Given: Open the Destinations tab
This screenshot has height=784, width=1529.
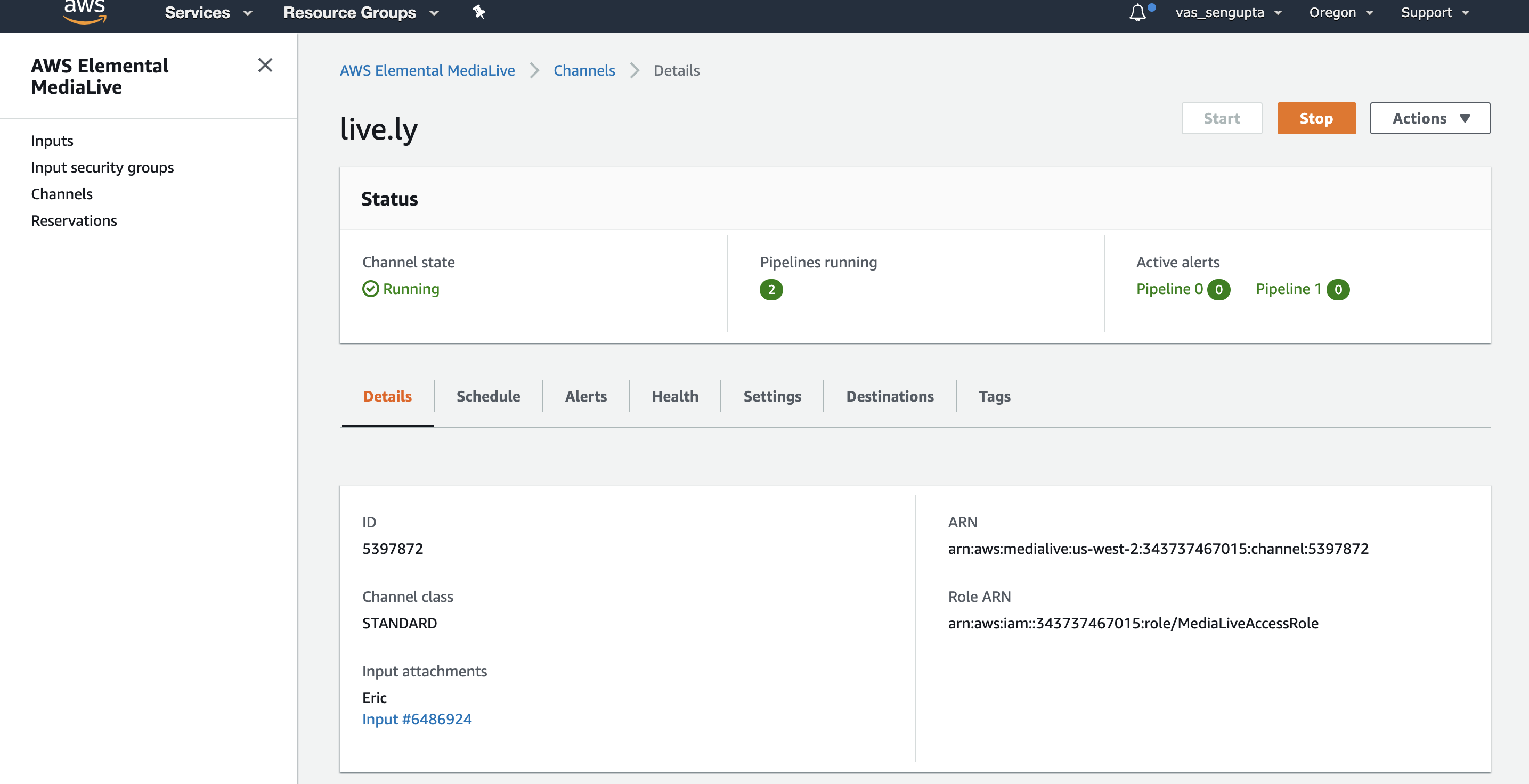Looking at the screenshot, I should (x=889, y=396).
